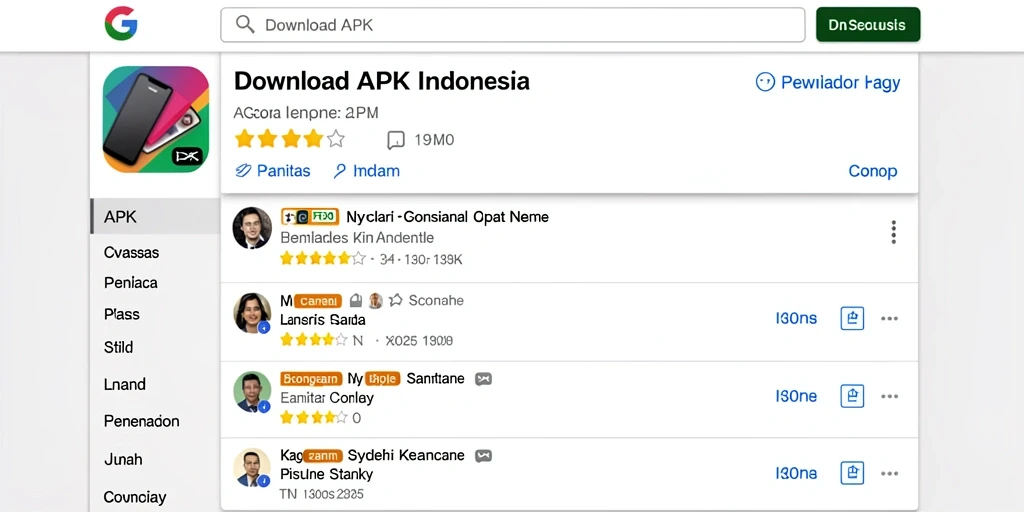1024x512 pixels.
Task: Focus the Download APK search field
Action: tap(513, 25)
